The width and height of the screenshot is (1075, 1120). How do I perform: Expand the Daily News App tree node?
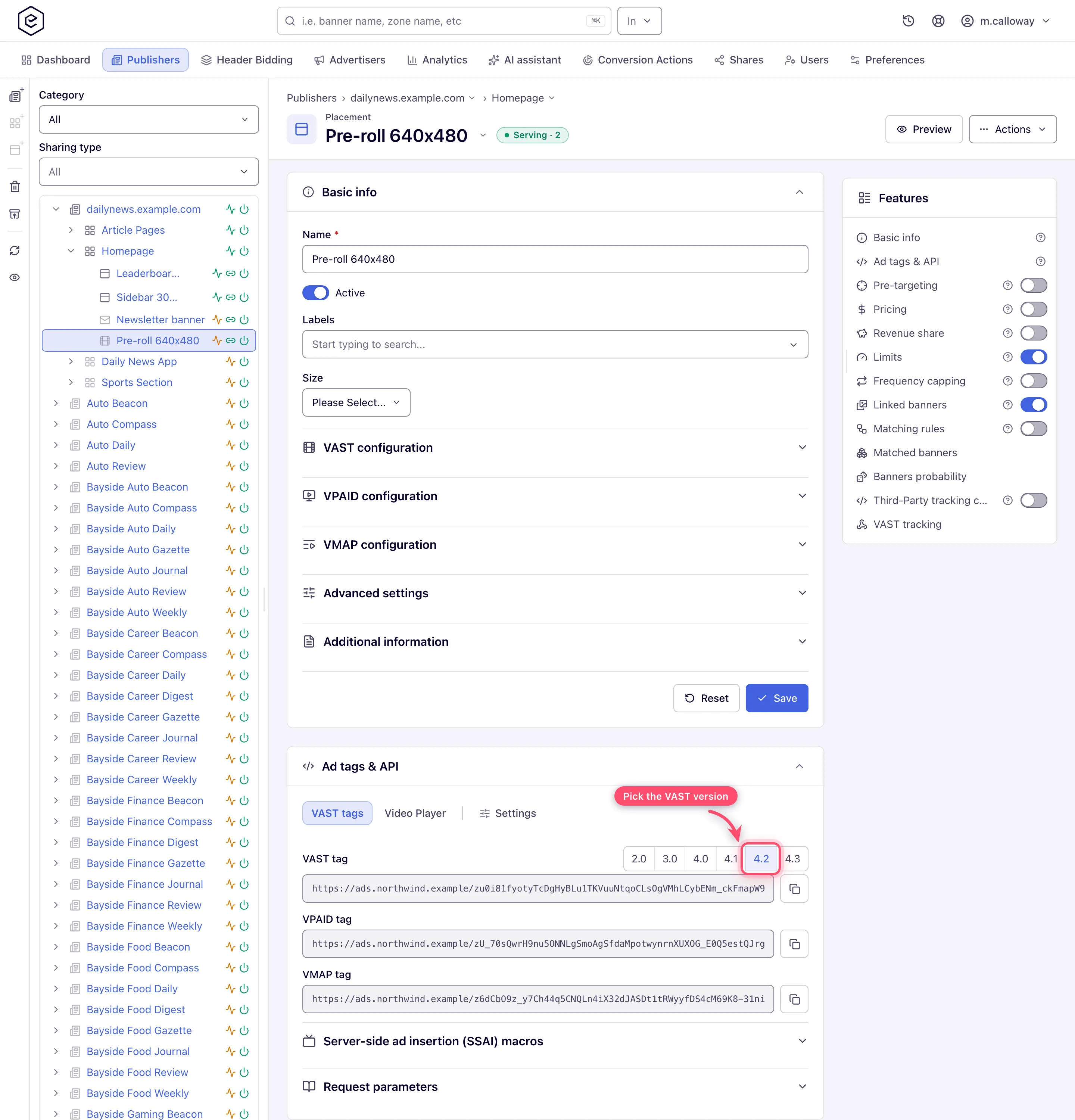(71, 362)
